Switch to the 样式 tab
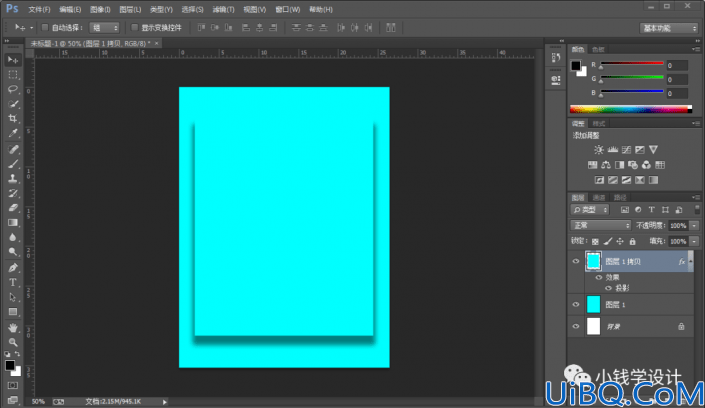705x408 pixels. click(x=598, y=124)
